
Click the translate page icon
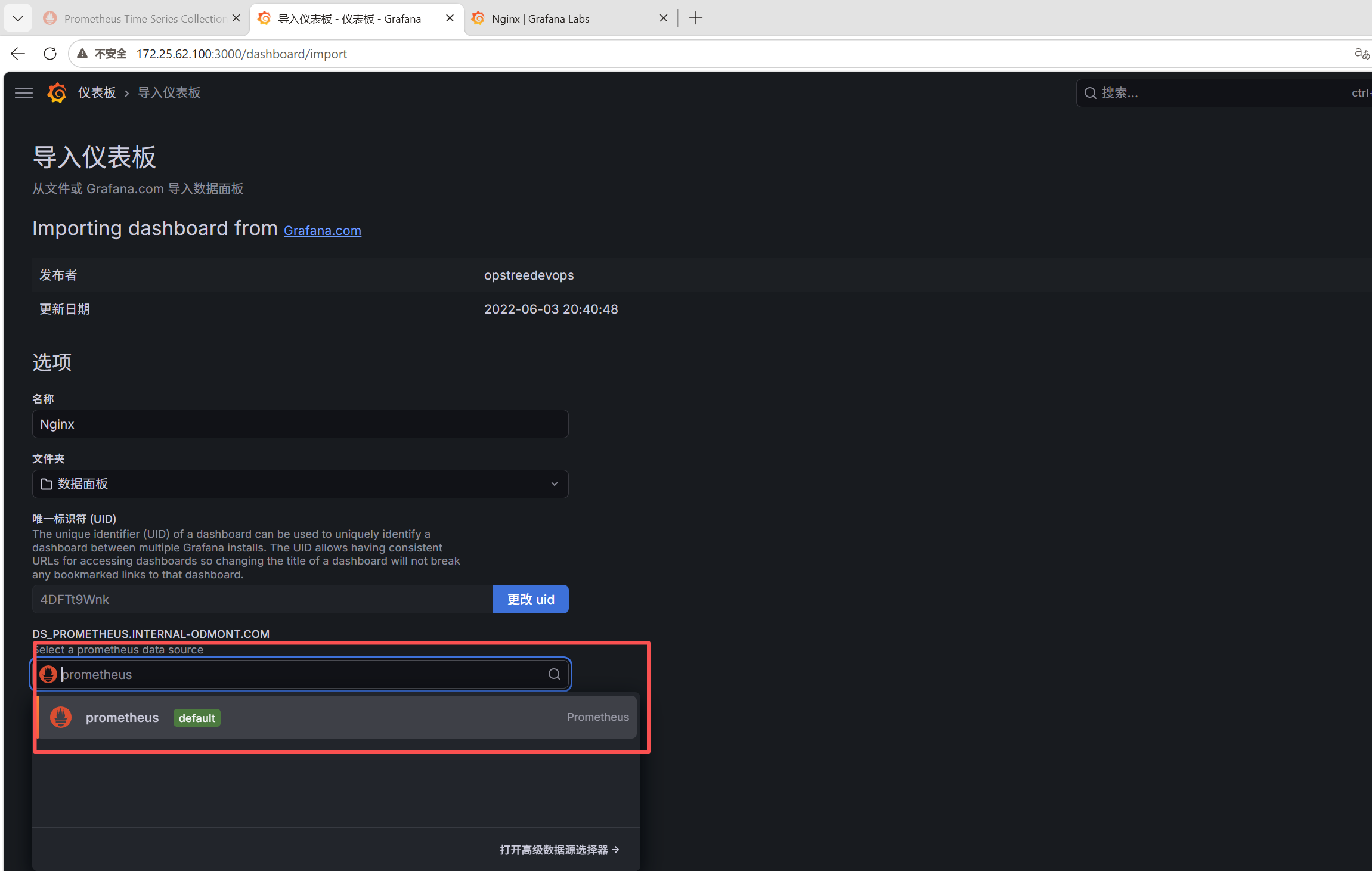[x=1362, y=54]
